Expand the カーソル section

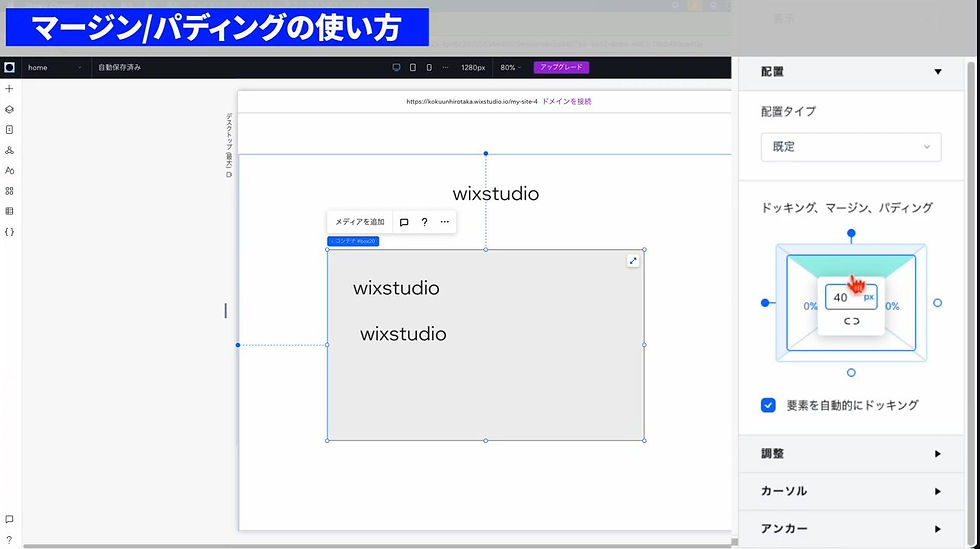pyautogui.click(x=851, y=491)
